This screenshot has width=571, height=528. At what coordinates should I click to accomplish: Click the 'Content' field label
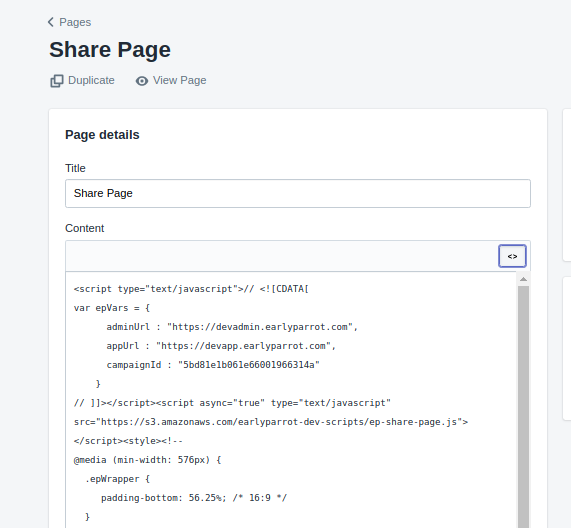point(84,228)
